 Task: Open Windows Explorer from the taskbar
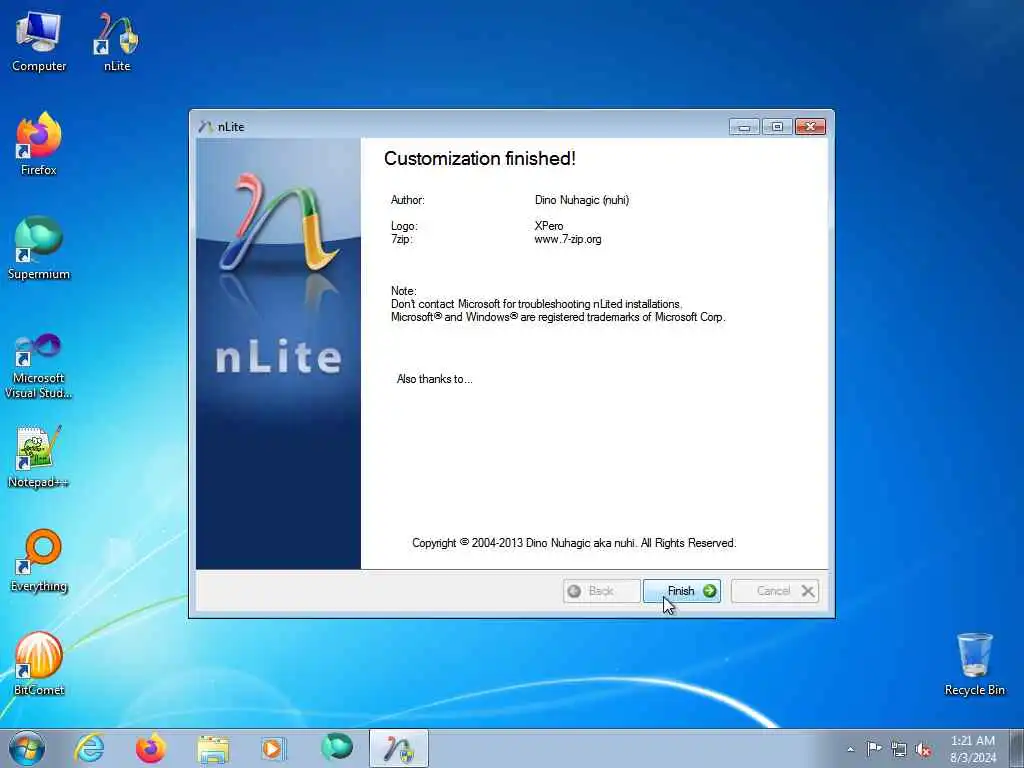(213, 748)
